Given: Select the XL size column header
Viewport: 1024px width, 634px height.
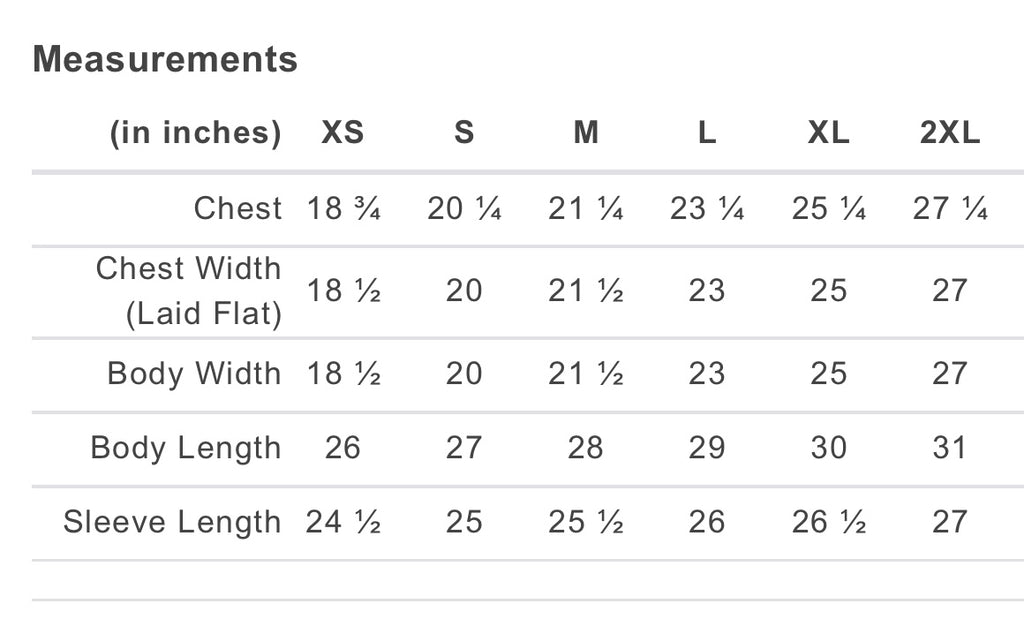Looking at the screenshot, I should click(828, 133).
